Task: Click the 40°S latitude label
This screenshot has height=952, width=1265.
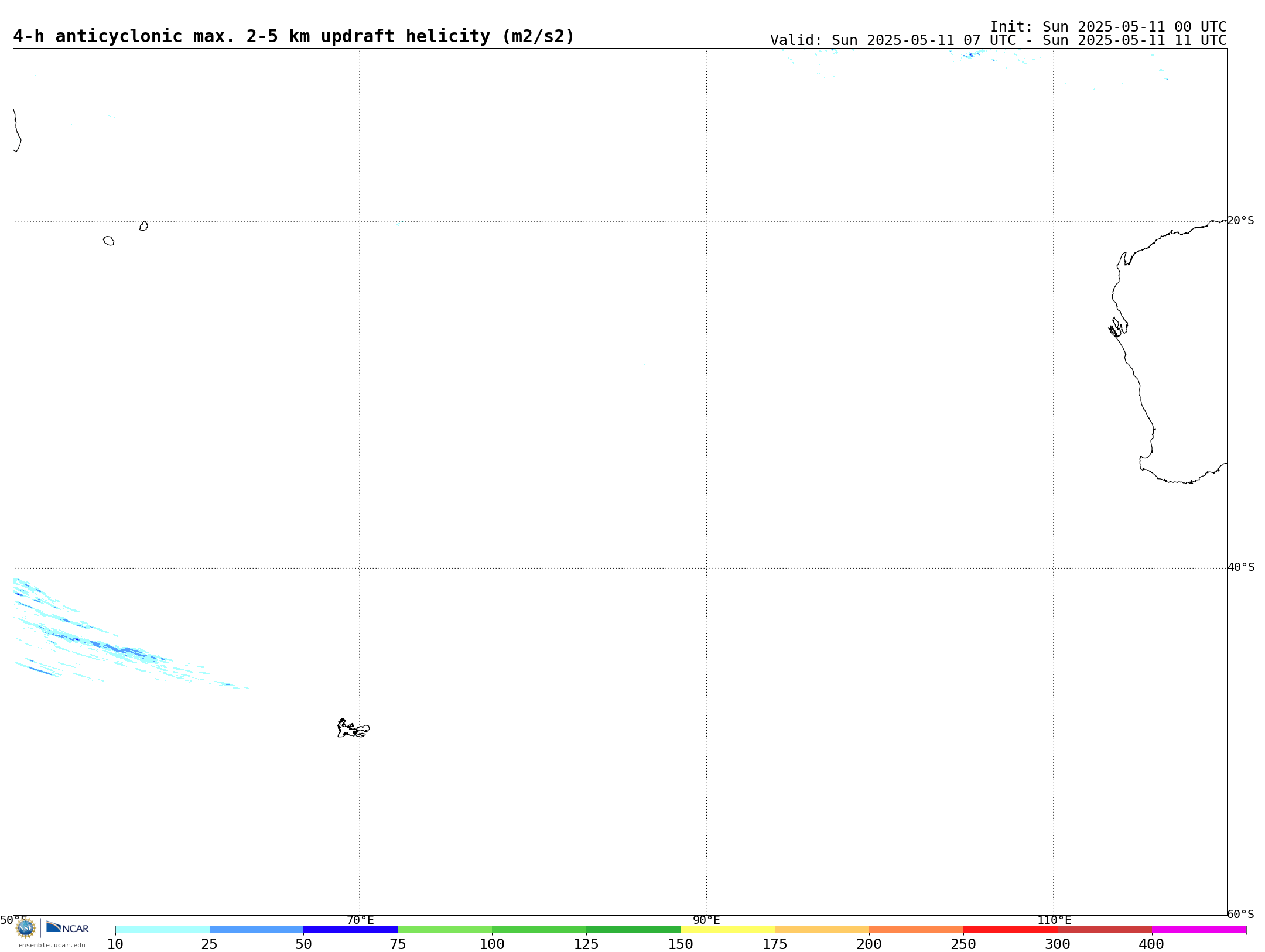Action: tap(1241, 567)
